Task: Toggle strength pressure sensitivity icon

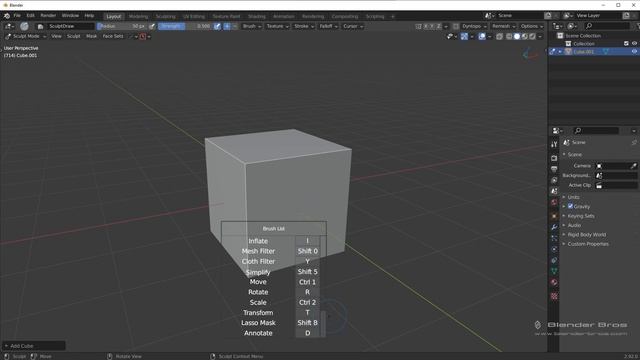Action: coord(217,26)
